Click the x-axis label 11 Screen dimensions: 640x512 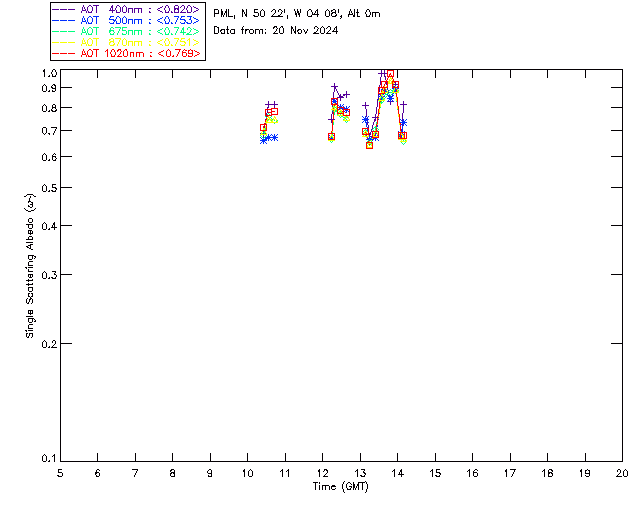pyautogui.click(x=285, y=473)
